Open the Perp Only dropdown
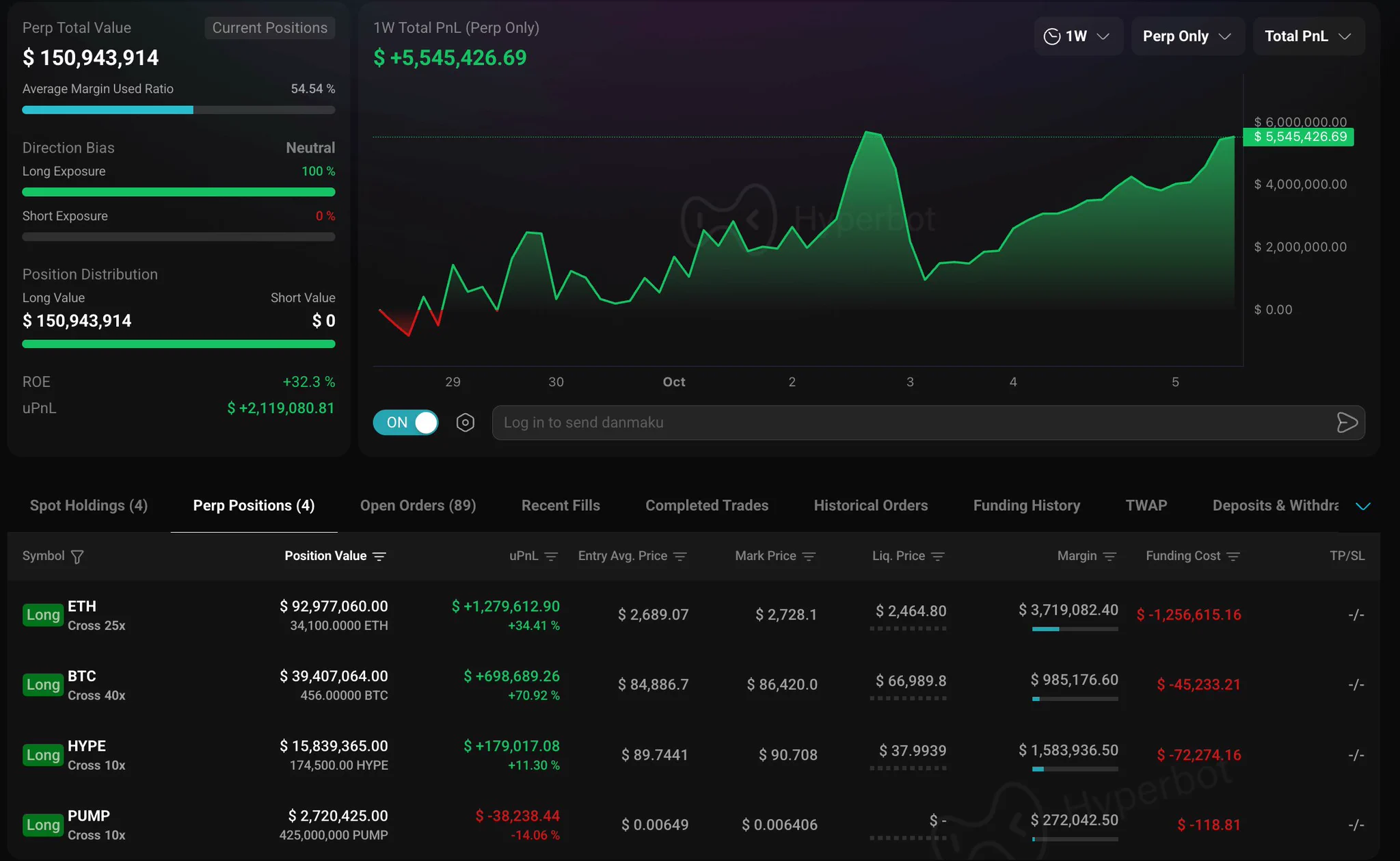This screenshot has height=861, width=1400. (x=1187, y=36)
